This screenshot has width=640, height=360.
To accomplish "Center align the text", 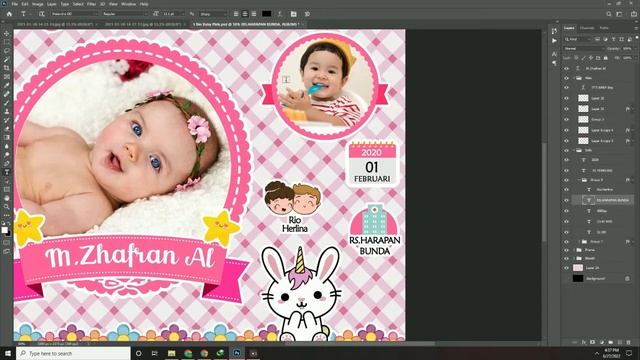I will pyautogui.click(x=245, y=14).
